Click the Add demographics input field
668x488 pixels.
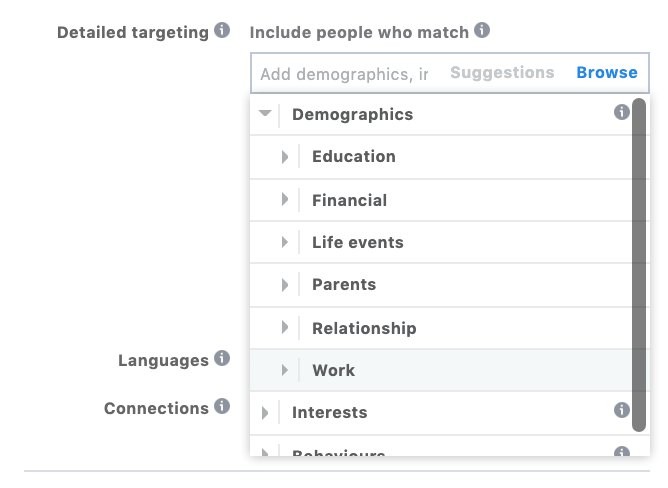click(344, 74)
